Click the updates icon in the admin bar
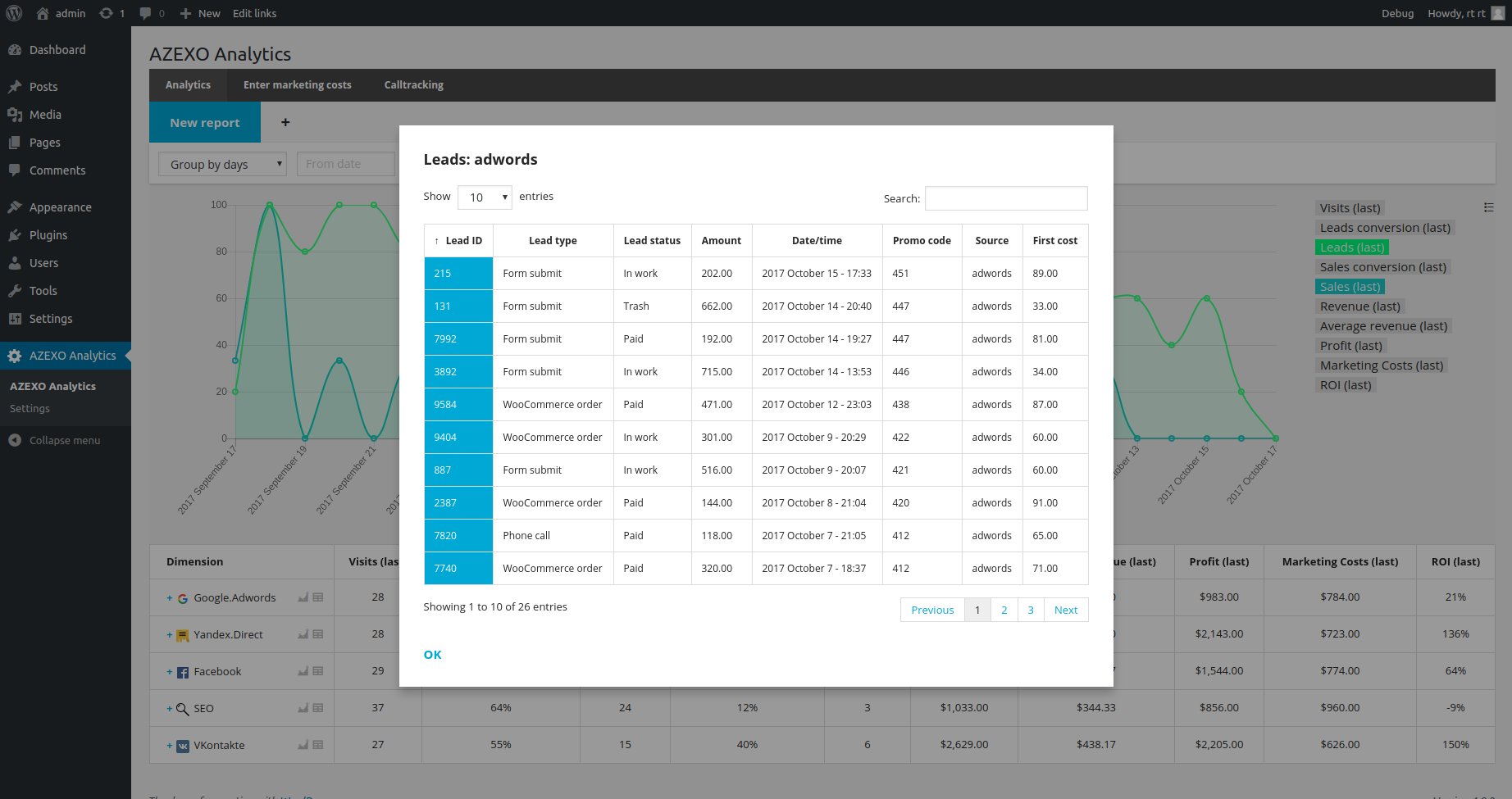This screenshot has height=799, width=1512. tap(107, 13)
